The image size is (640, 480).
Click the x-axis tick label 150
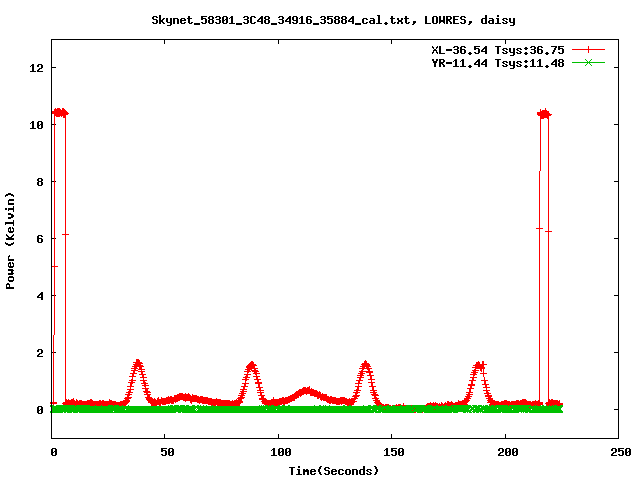pyautogui.click(x=393, y=452)
